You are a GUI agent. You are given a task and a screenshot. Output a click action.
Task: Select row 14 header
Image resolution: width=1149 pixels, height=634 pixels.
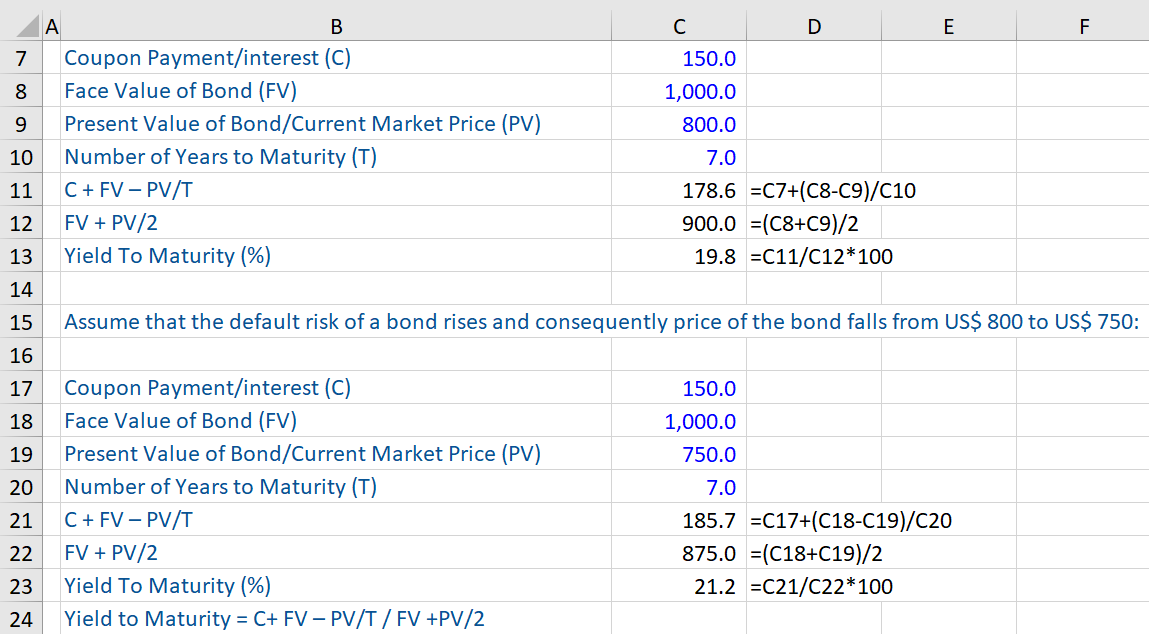(22, 290)
